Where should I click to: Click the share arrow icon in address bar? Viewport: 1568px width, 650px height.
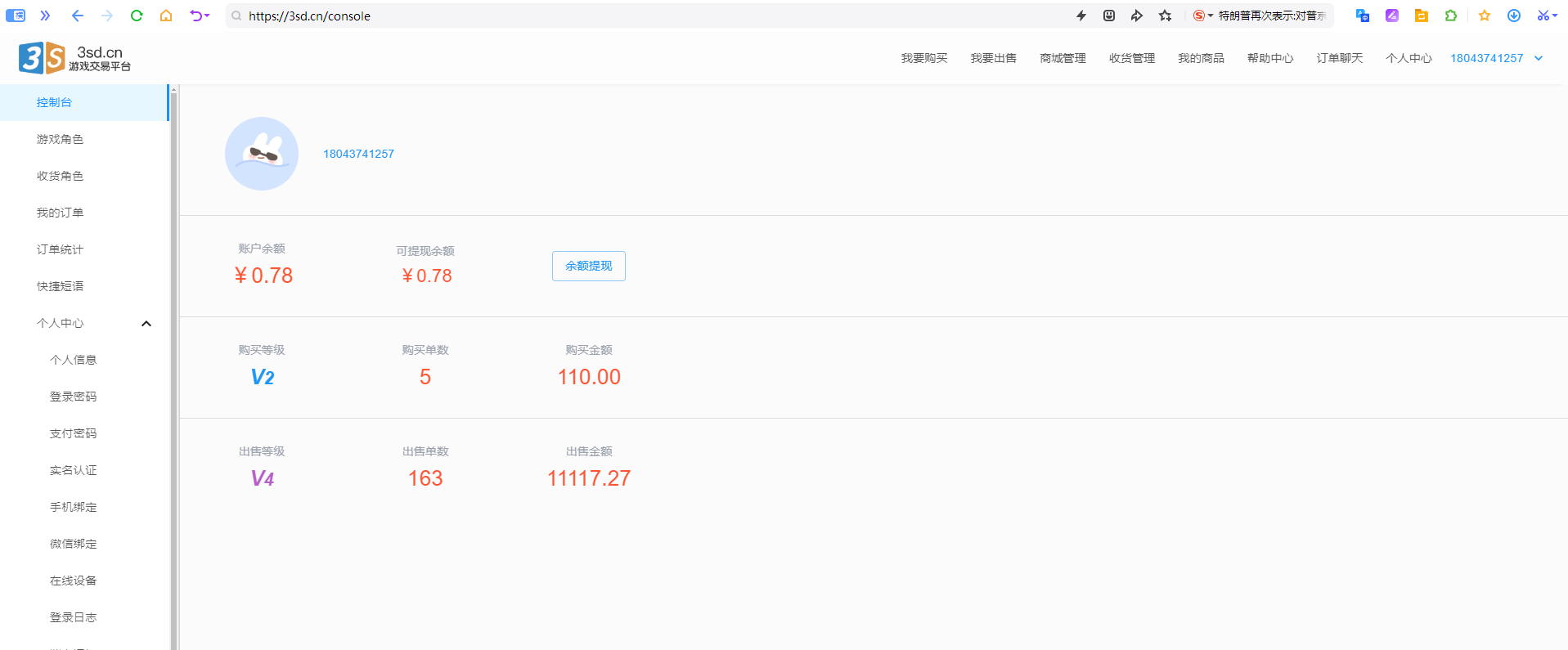pos(1137,16)
